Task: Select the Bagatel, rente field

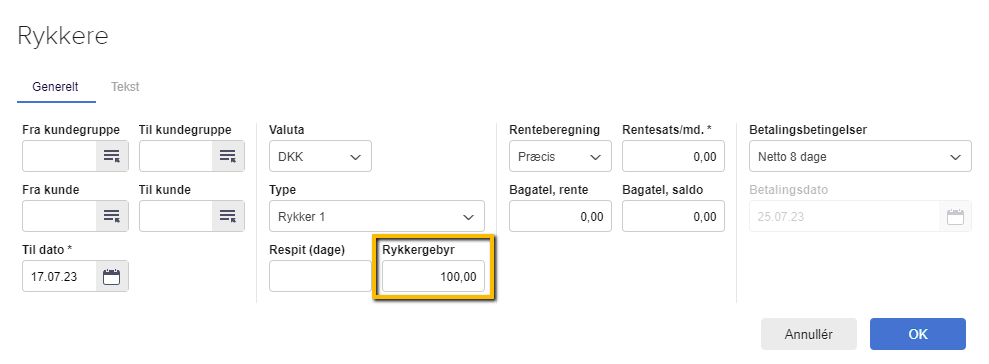Action: tap(560, 216)
